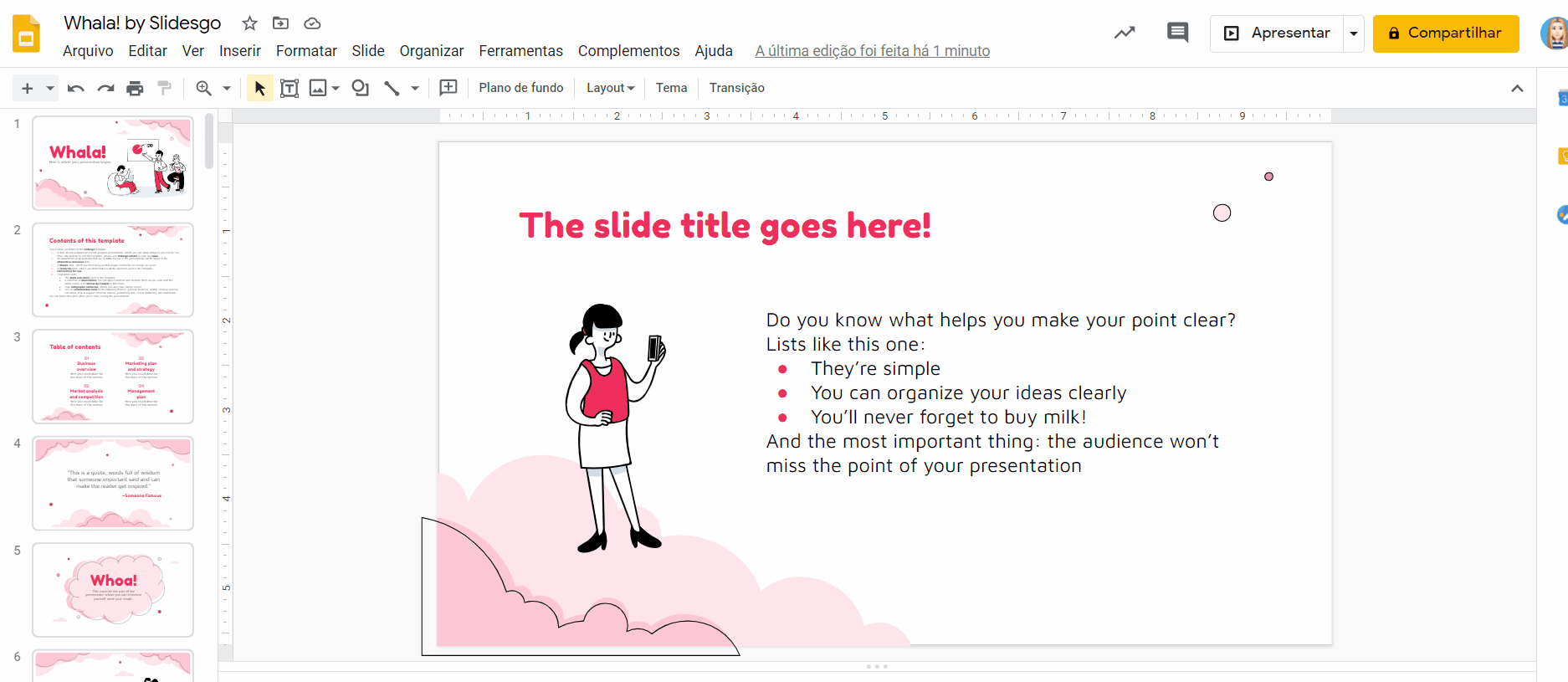
Task: Select slide 3 Table of contents thumbnail
Action: click(113, 377)
